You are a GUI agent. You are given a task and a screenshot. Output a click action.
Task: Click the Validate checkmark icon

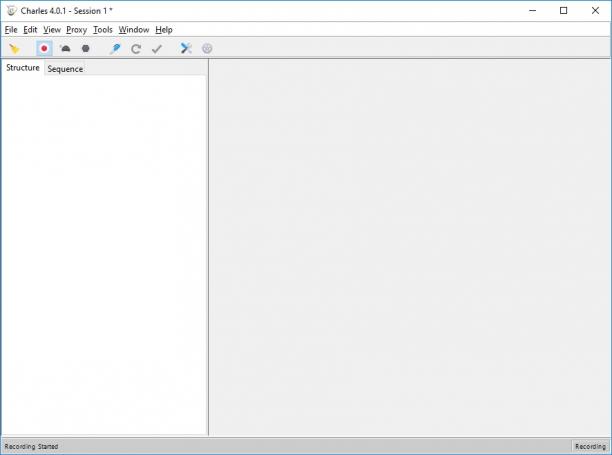coord(157,49)
